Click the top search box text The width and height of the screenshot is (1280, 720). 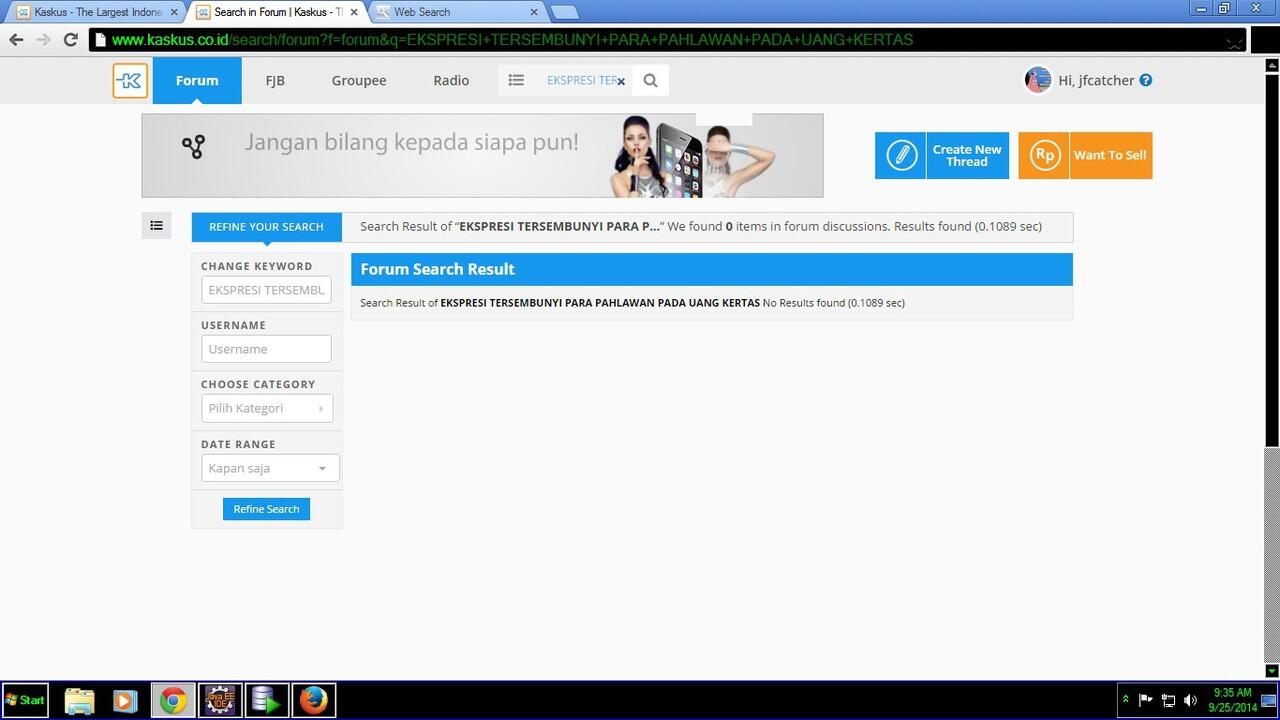click(x=580, y=80)
